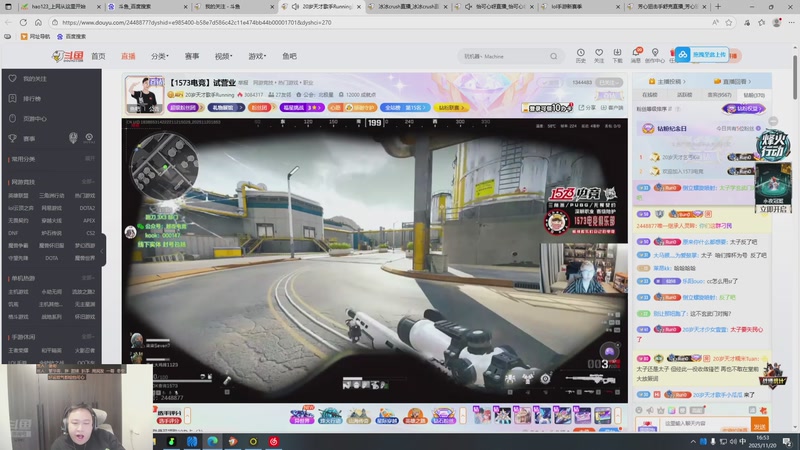Click the streamer avatar thumbnail
This screenshot has height=450, width=800.
pos(144,95)
